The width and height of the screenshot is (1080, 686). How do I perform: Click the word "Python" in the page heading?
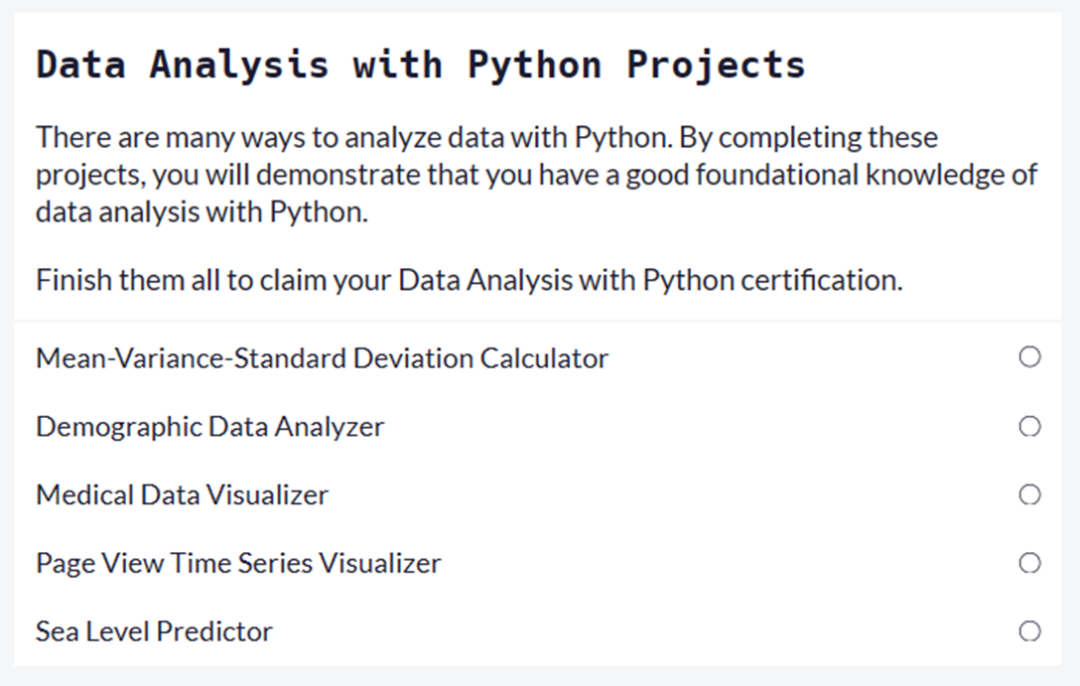coord(535,65)
